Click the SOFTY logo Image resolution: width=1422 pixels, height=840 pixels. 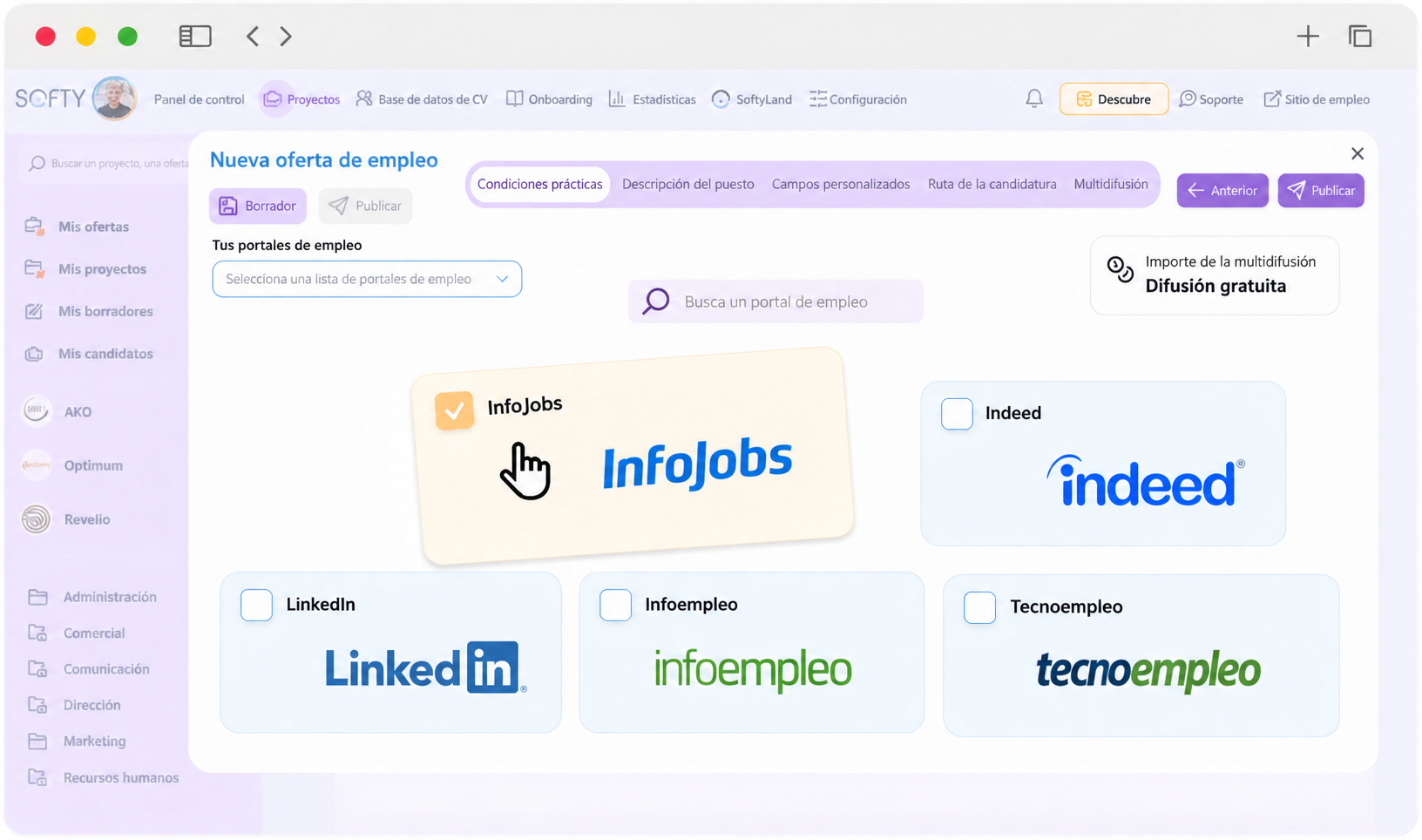point(50,98)
